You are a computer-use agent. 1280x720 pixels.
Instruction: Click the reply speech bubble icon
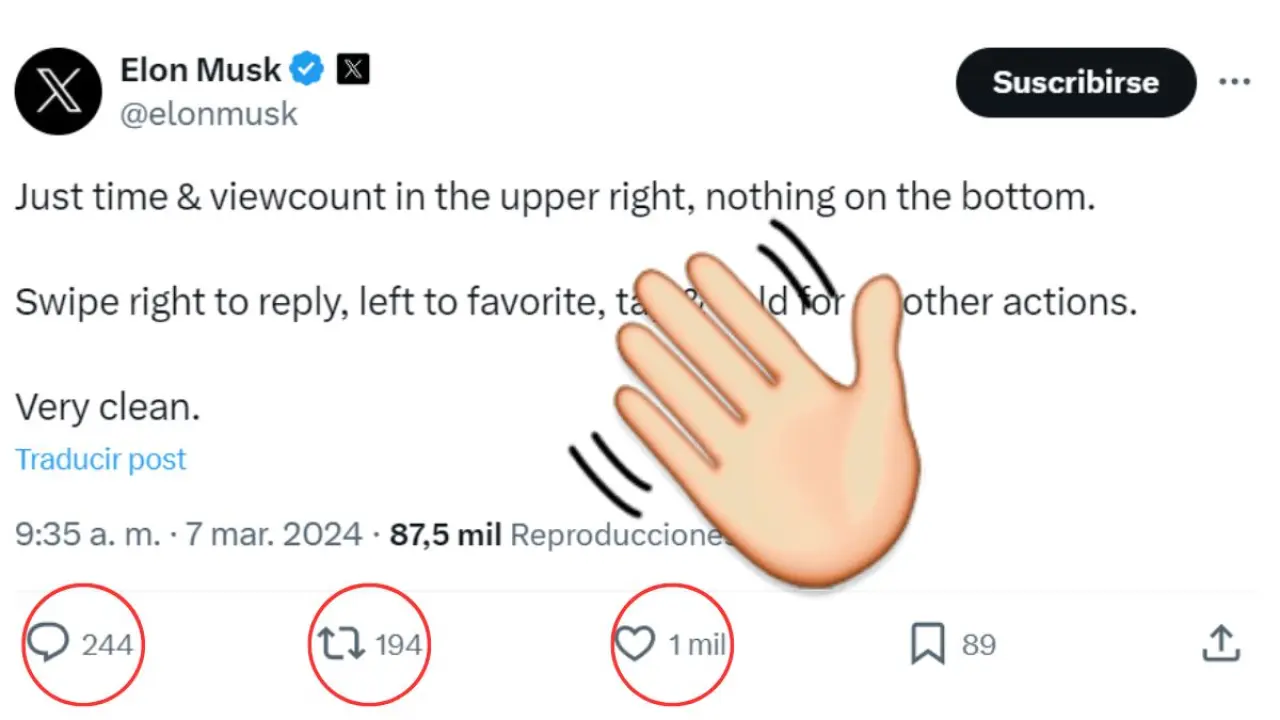pos(47,643)
